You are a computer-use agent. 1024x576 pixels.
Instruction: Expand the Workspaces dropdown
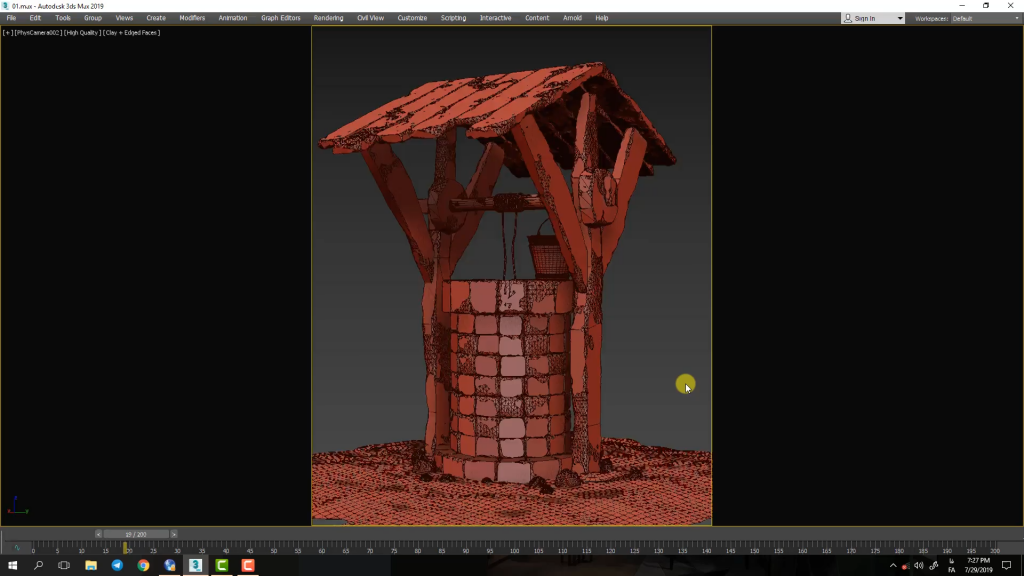[x=984, y=18]
